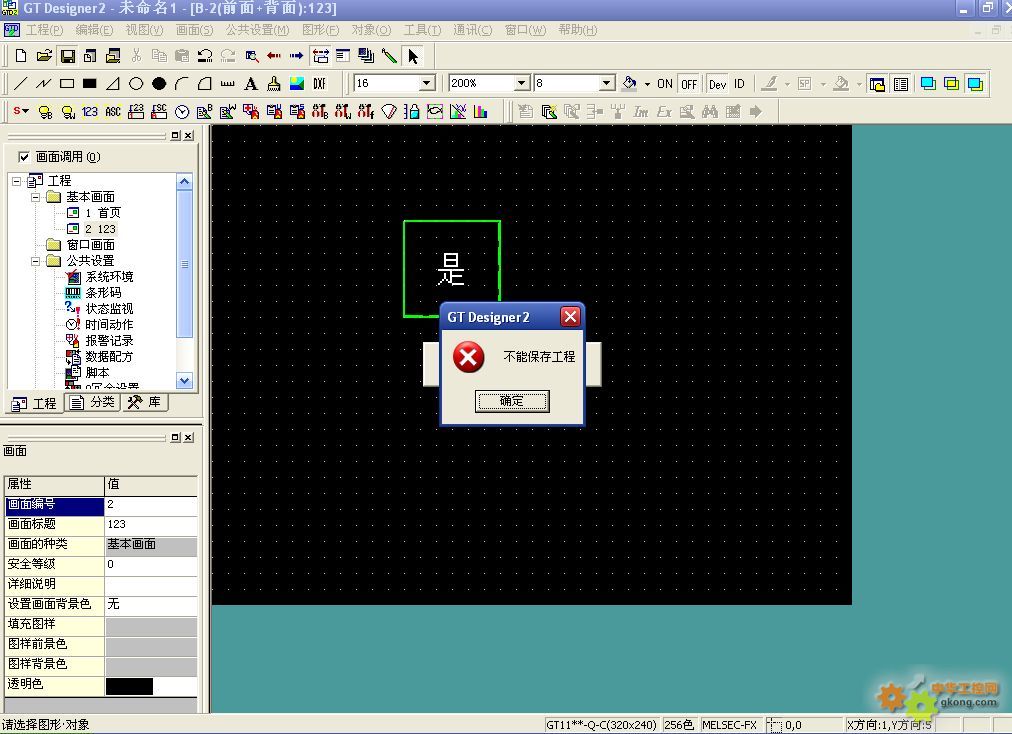The width and height of the screenshot is (1012, 734).
Task: Switch to the 分类 tab
Action: point(94,403)
